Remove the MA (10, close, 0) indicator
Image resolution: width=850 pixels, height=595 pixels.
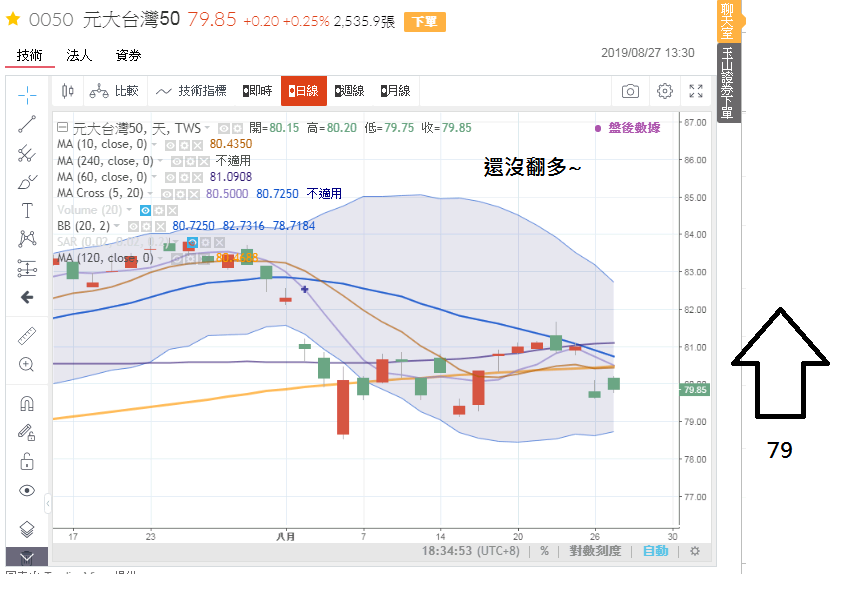tap(197, 145)
